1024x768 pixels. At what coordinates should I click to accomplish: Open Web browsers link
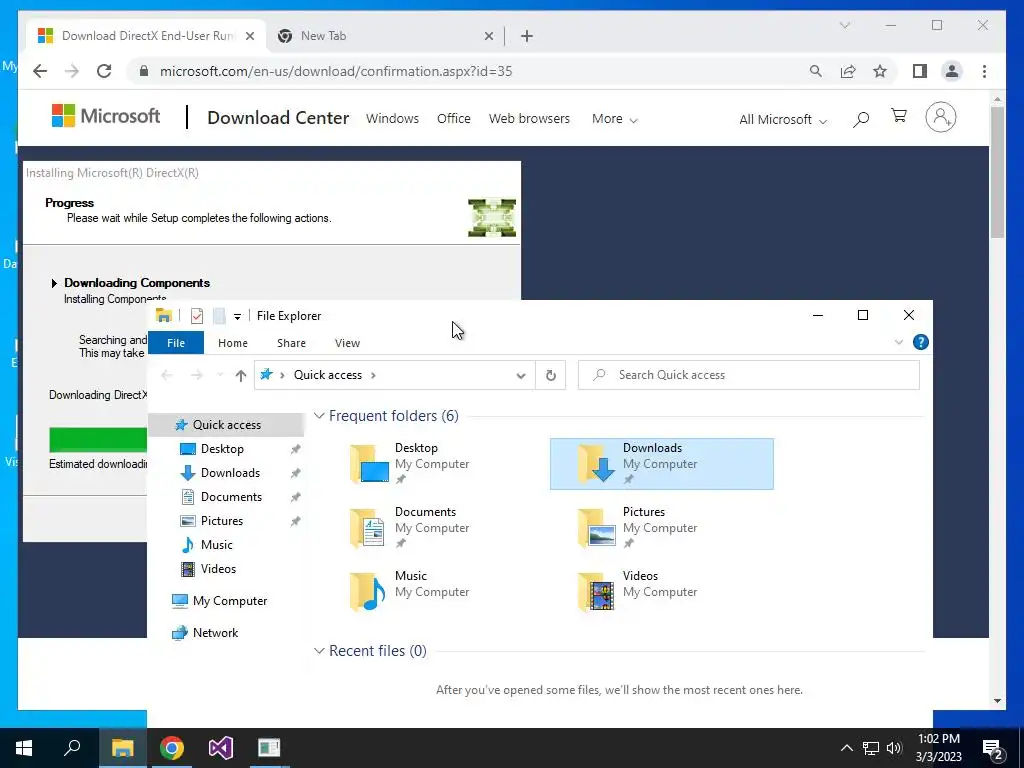[x=530, y=119]
